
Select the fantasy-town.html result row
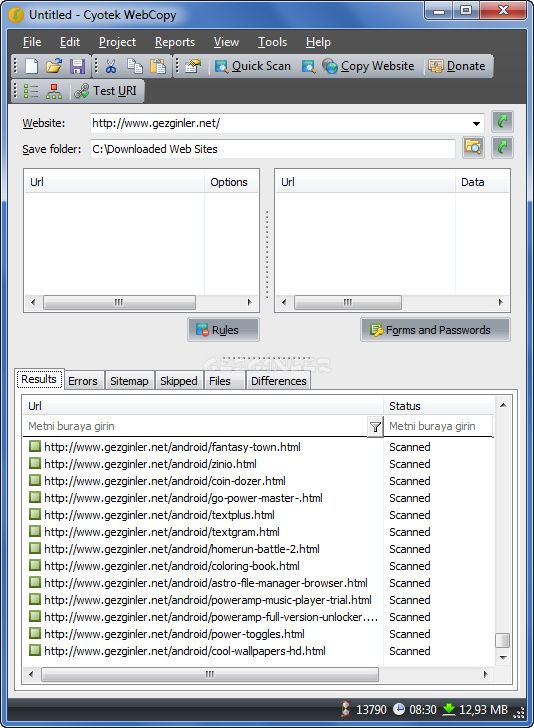258,447
